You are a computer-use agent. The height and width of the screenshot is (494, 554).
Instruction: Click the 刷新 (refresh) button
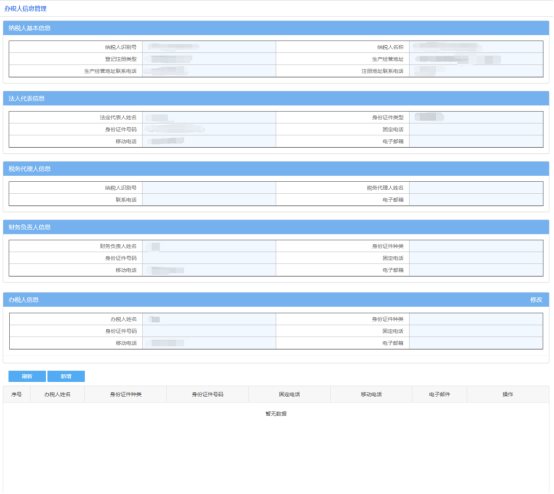pos(27,377)
